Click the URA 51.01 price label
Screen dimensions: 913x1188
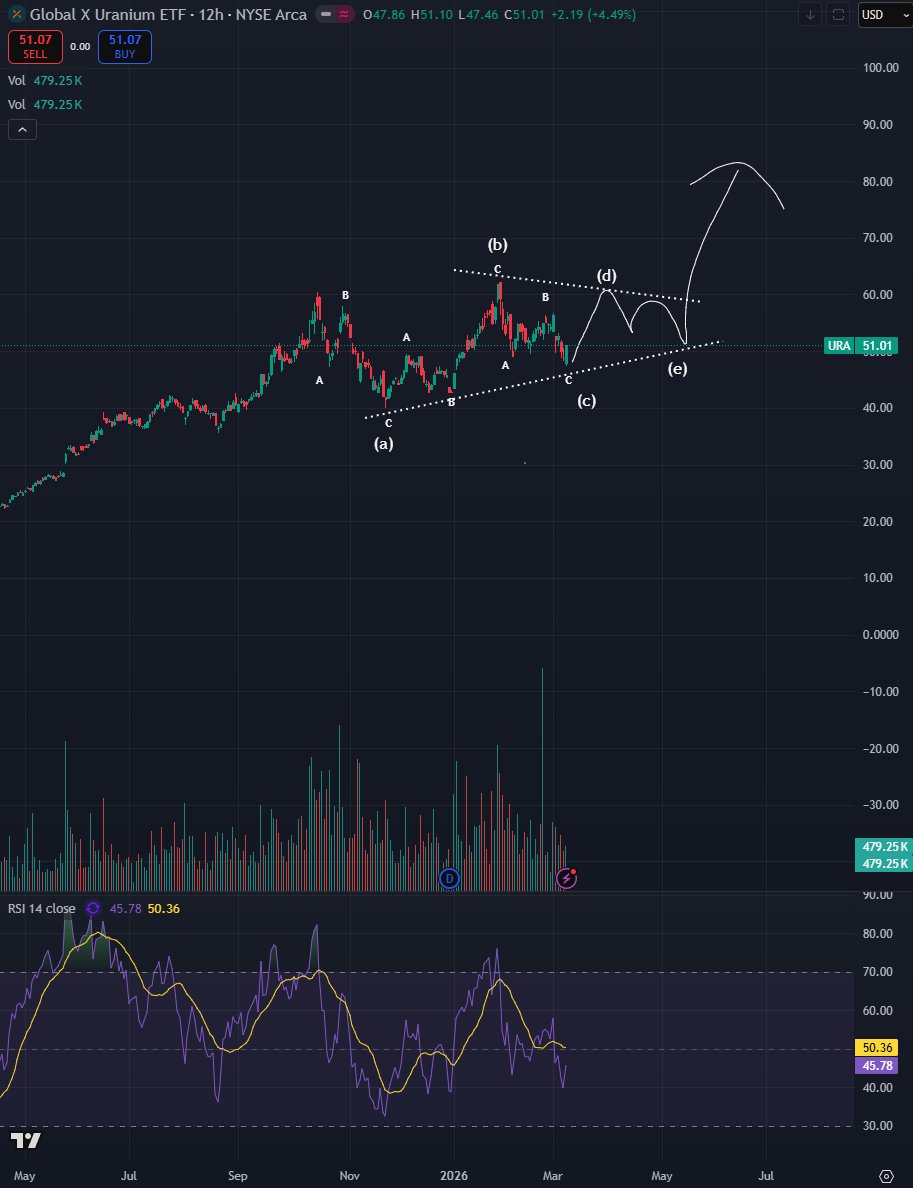861,346
